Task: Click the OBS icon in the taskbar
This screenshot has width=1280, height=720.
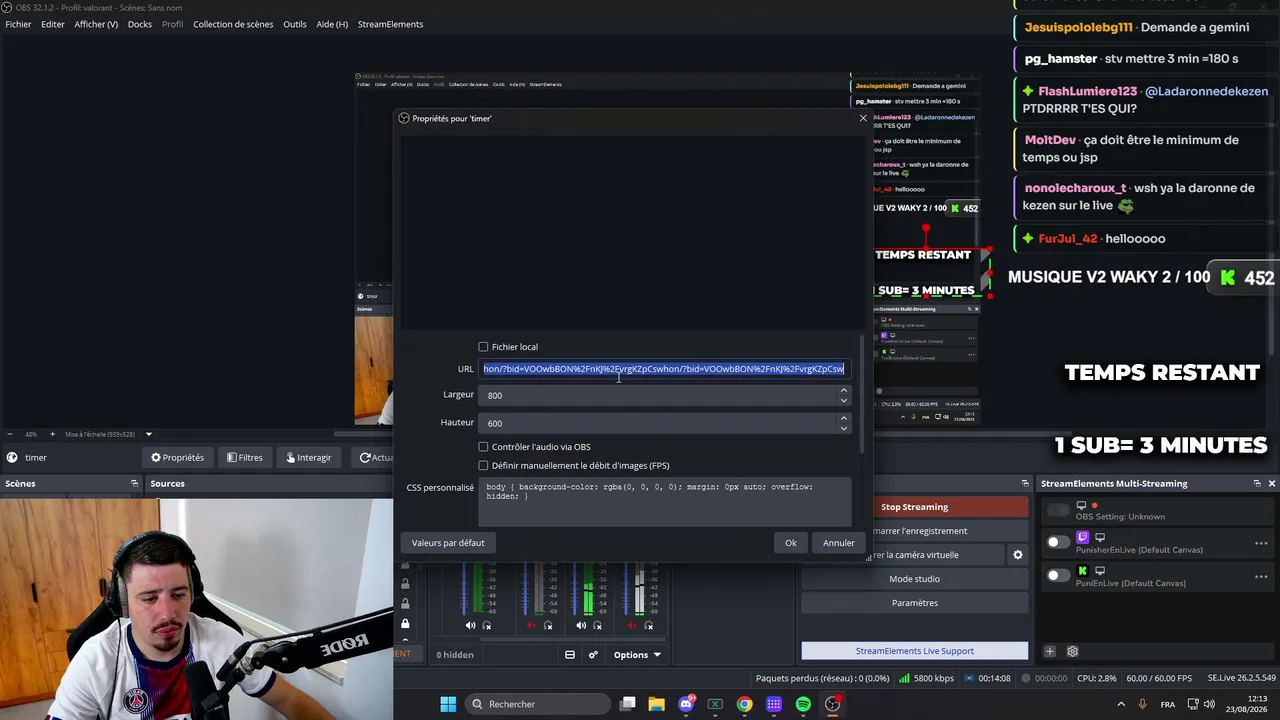Action: point(833,704)
